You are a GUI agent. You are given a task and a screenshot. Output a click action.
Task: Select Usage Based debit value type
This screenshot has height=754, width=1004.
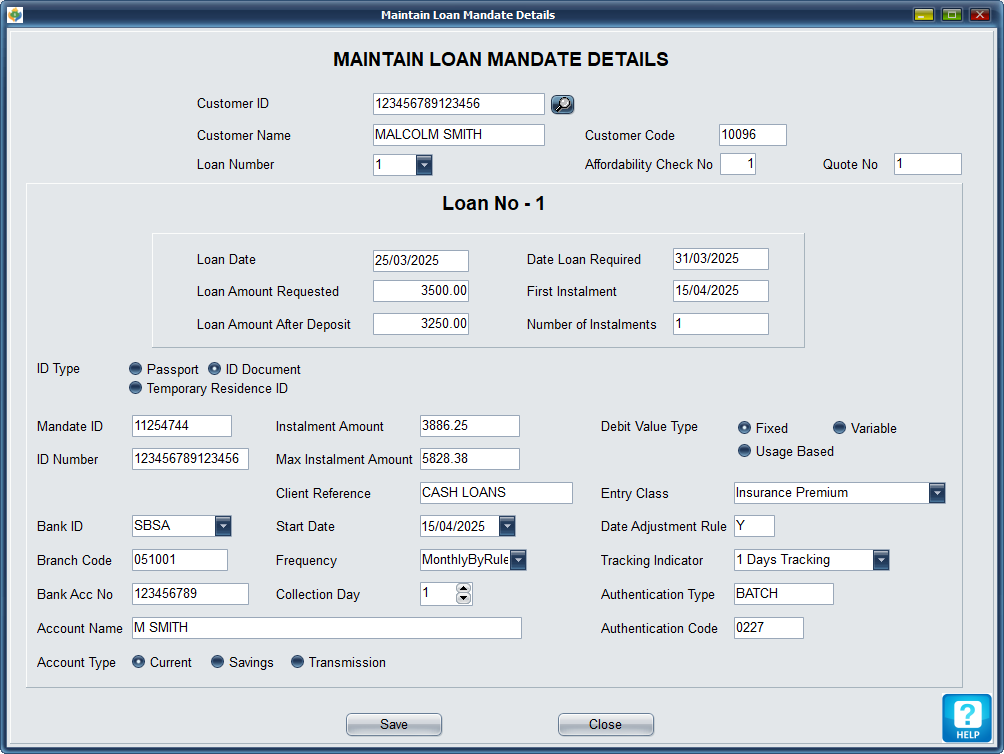coord(744,451)
